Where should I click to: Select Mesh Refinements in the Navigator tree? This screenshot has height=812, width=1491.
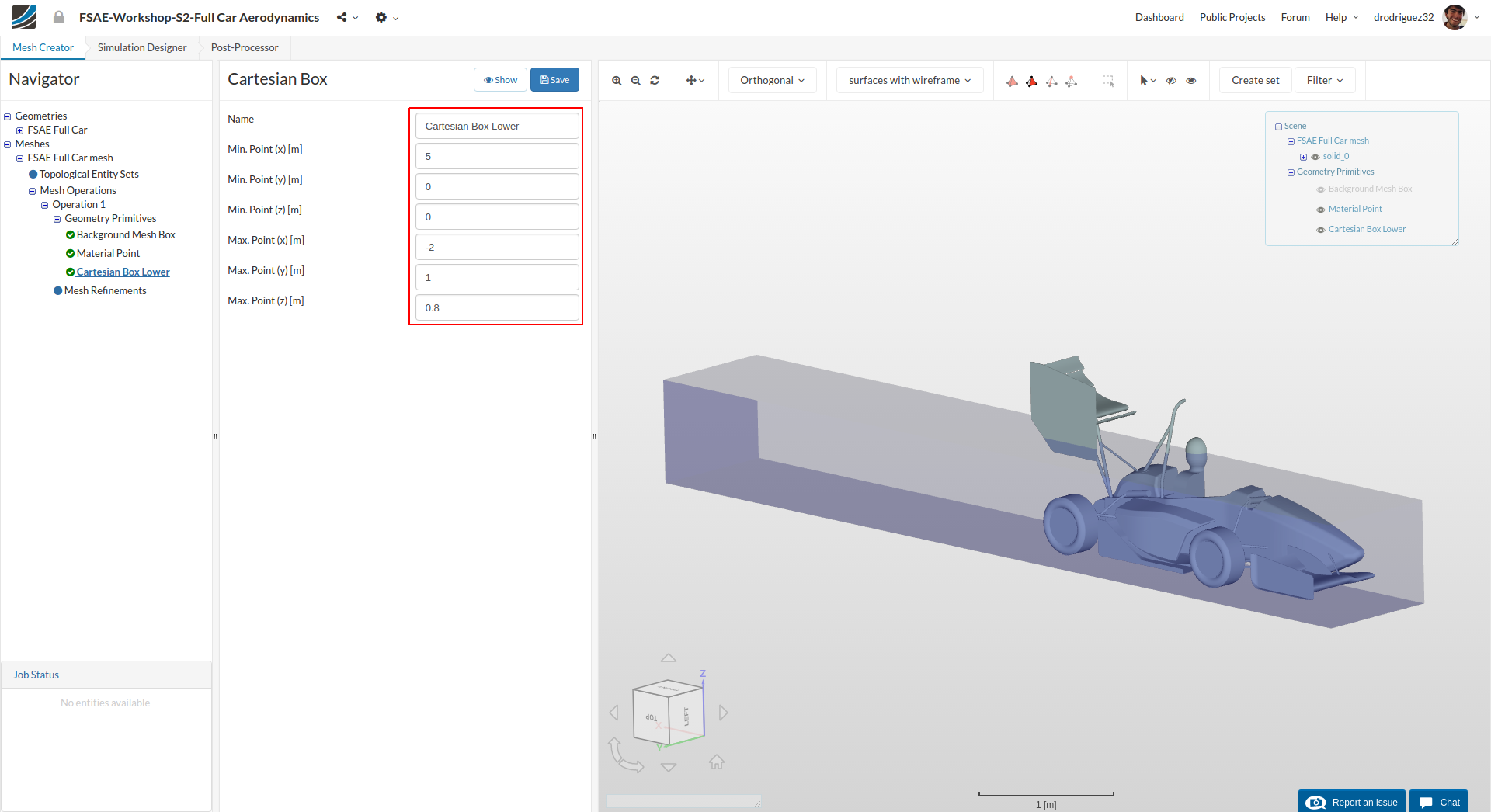point(105,290)
